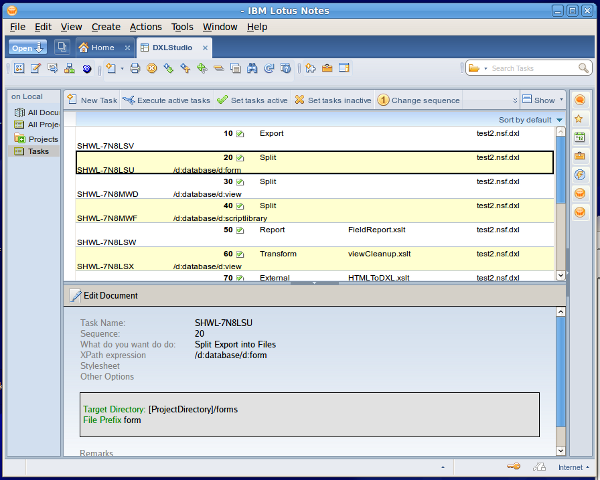The width and height of the screenshot is (600, 480).
Task: Click the active status icon in row 10 Export
Action: tap(240, 134)
